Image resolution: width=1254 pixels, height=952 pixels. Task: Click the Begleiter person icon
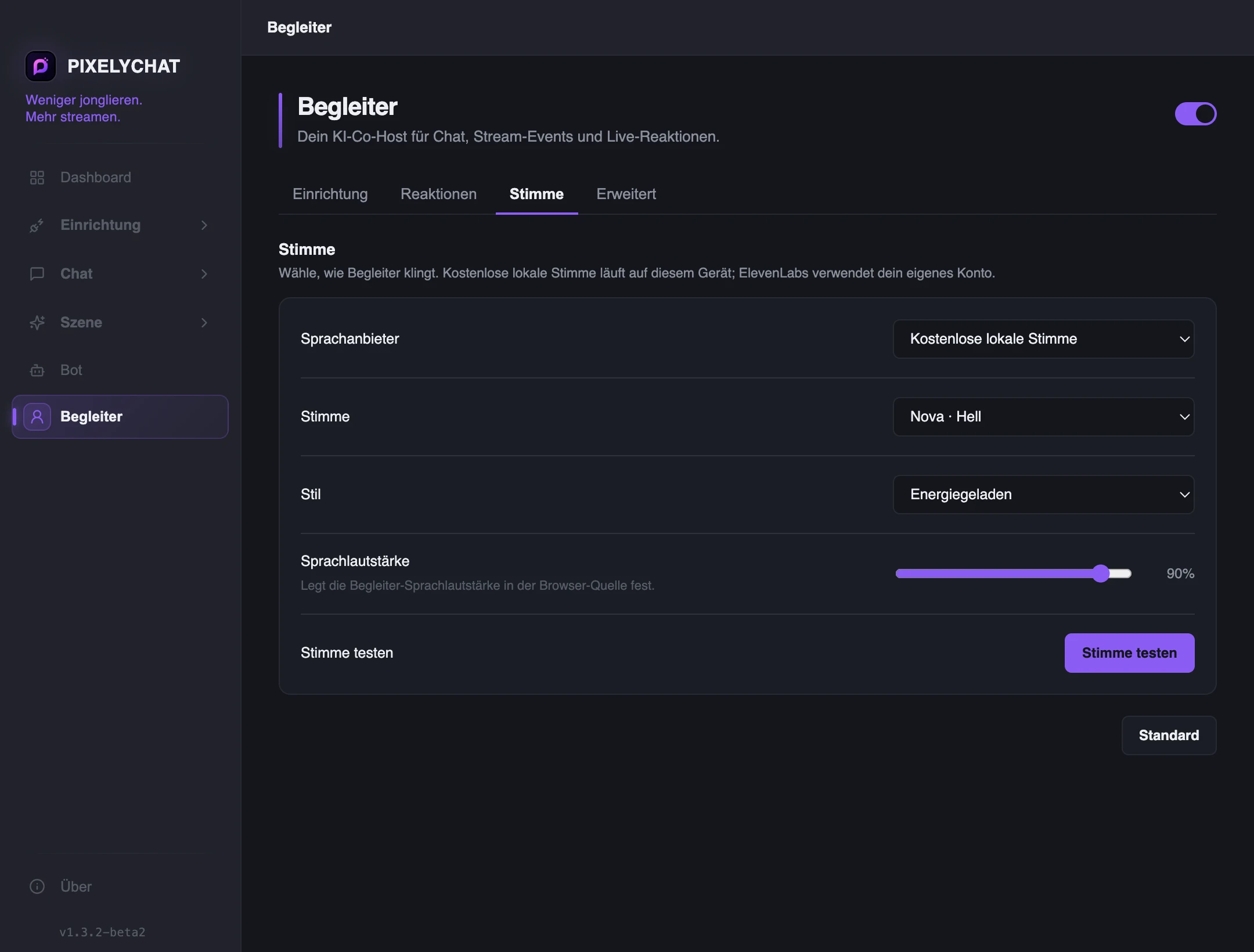click(x=37, y=417)
